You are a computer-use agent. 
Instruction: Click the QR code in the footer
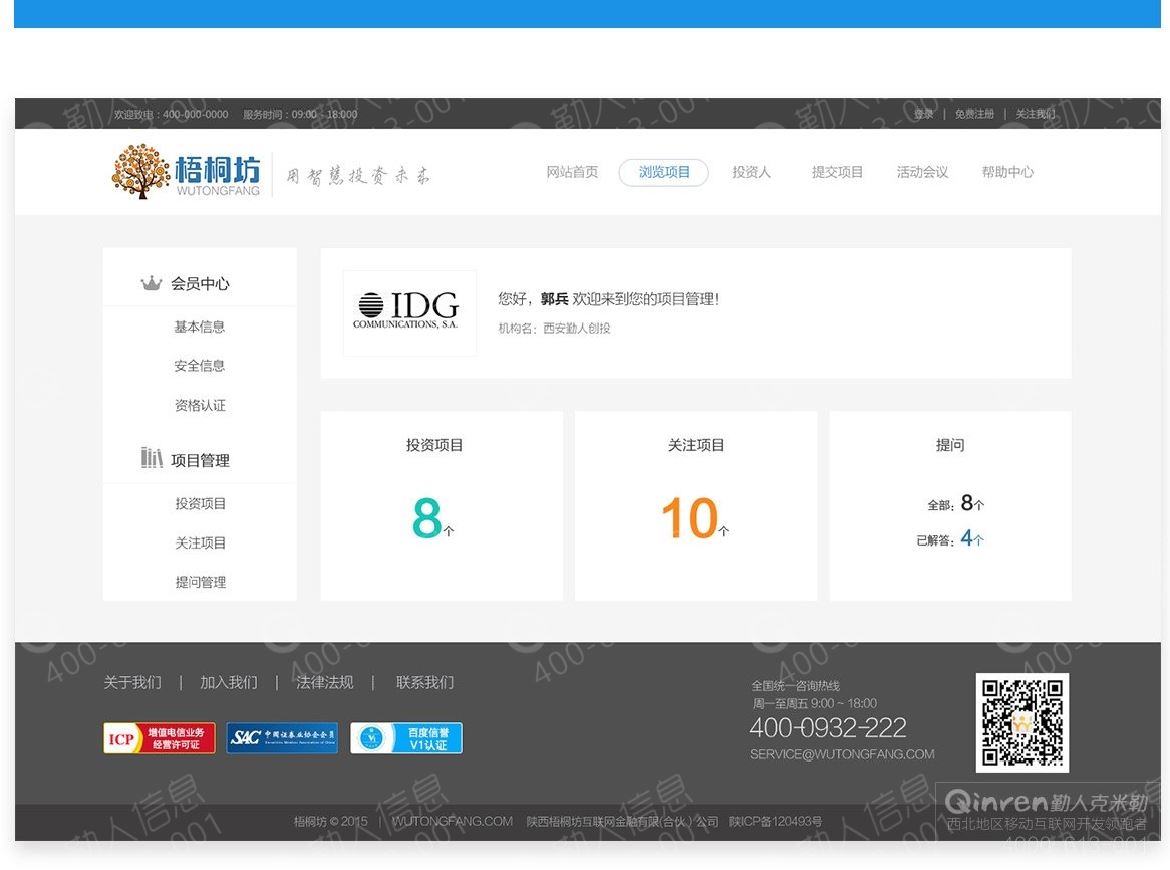(1022, 722)
